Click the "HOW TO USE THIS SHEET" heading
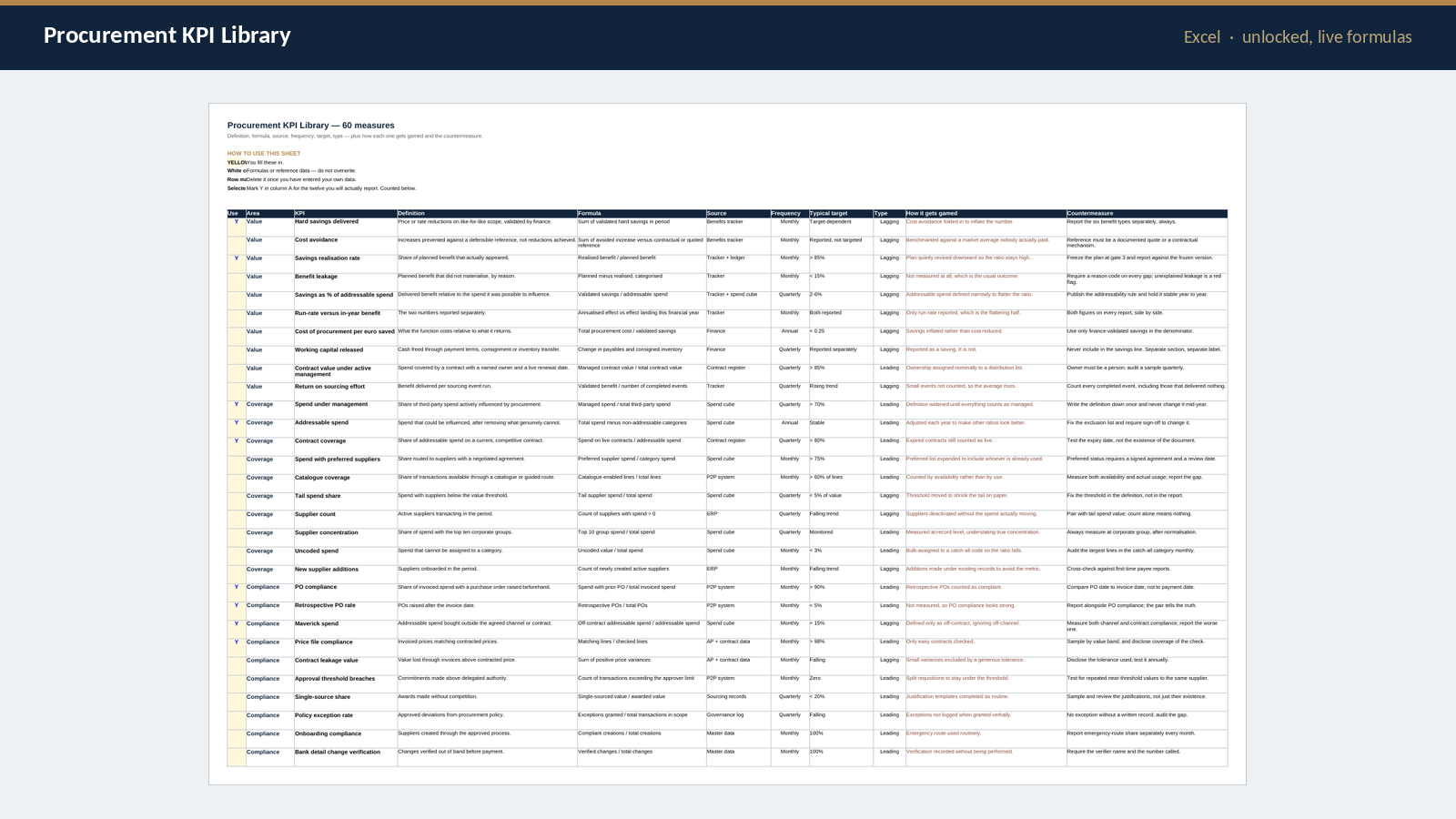Screen dimensions: 1456x819 [264, 154]
